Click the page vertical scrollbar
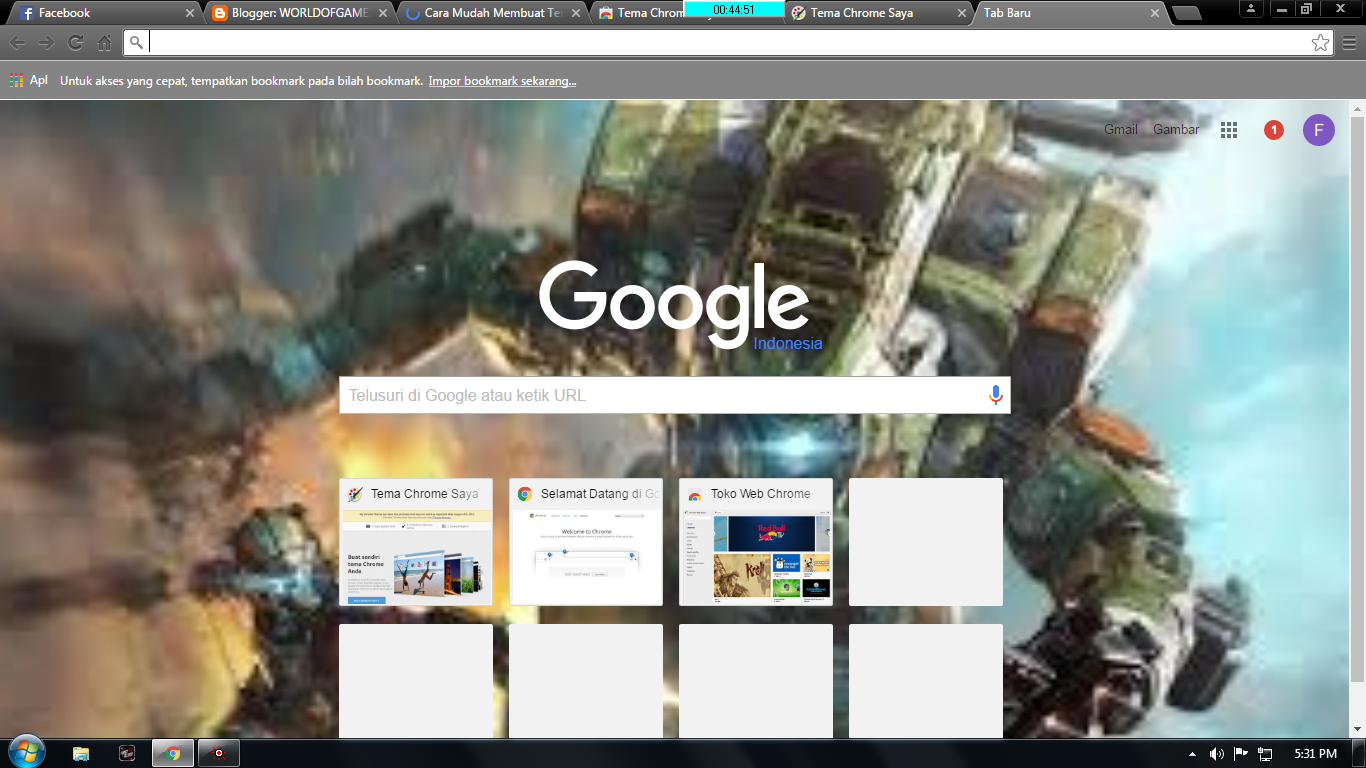Screen dimensions: 1366x768 pos(1357,400)
